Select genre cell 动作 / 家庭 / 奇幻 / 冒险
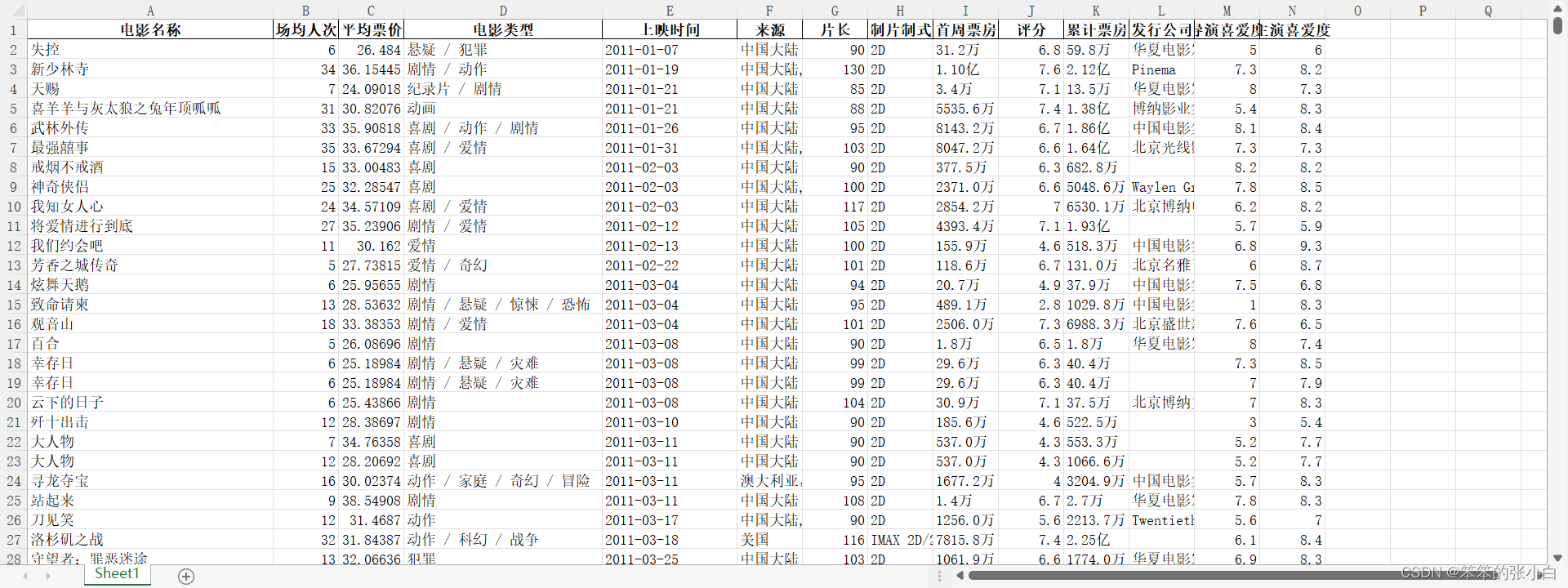 click(x=503, y=481)
